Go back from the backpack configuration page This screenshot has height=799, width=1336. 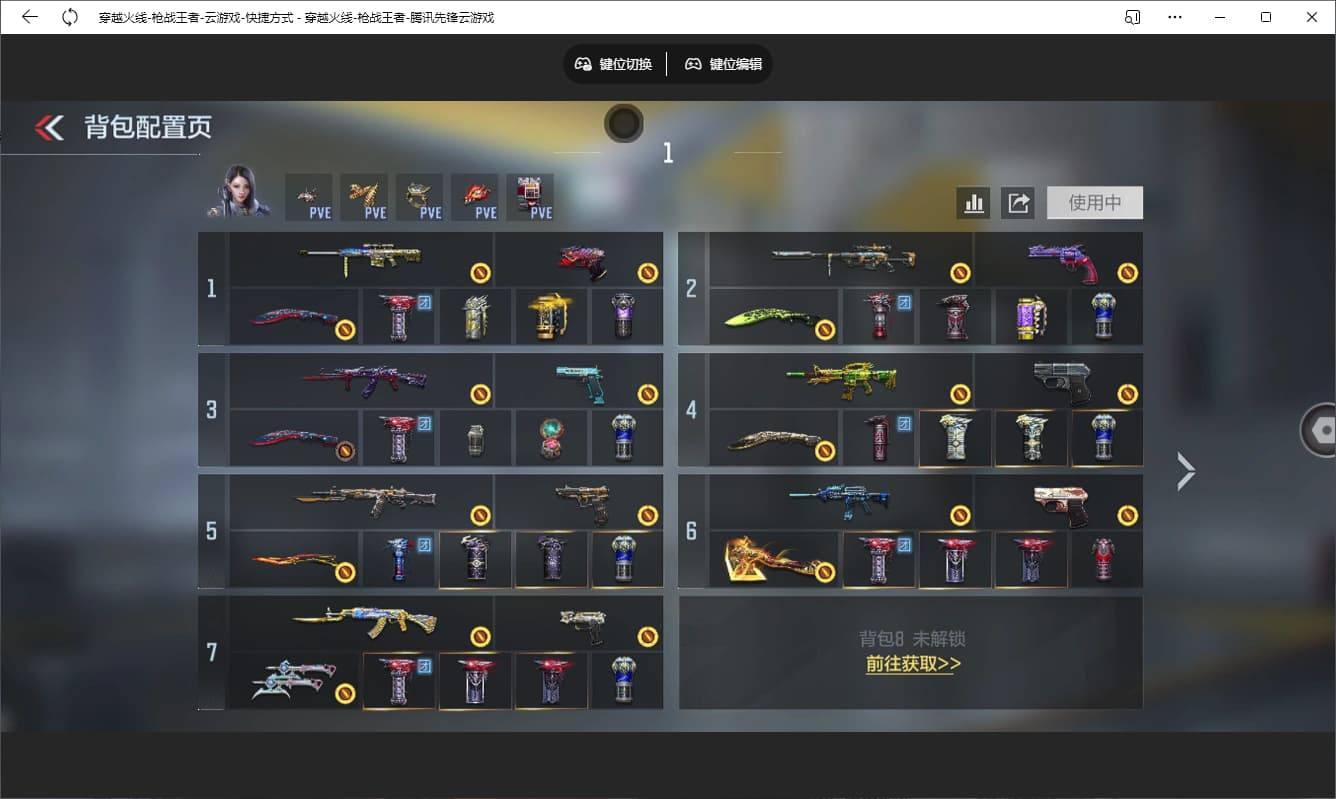point(49,127)
